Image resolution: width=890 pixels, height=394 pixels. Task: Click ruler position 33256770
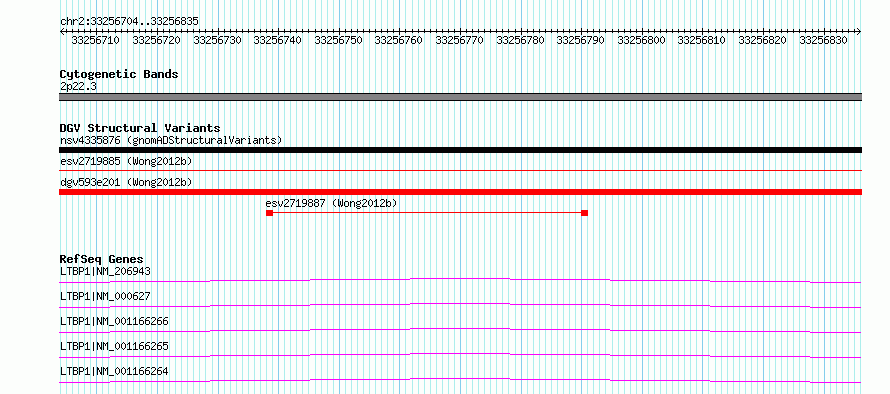459,40
